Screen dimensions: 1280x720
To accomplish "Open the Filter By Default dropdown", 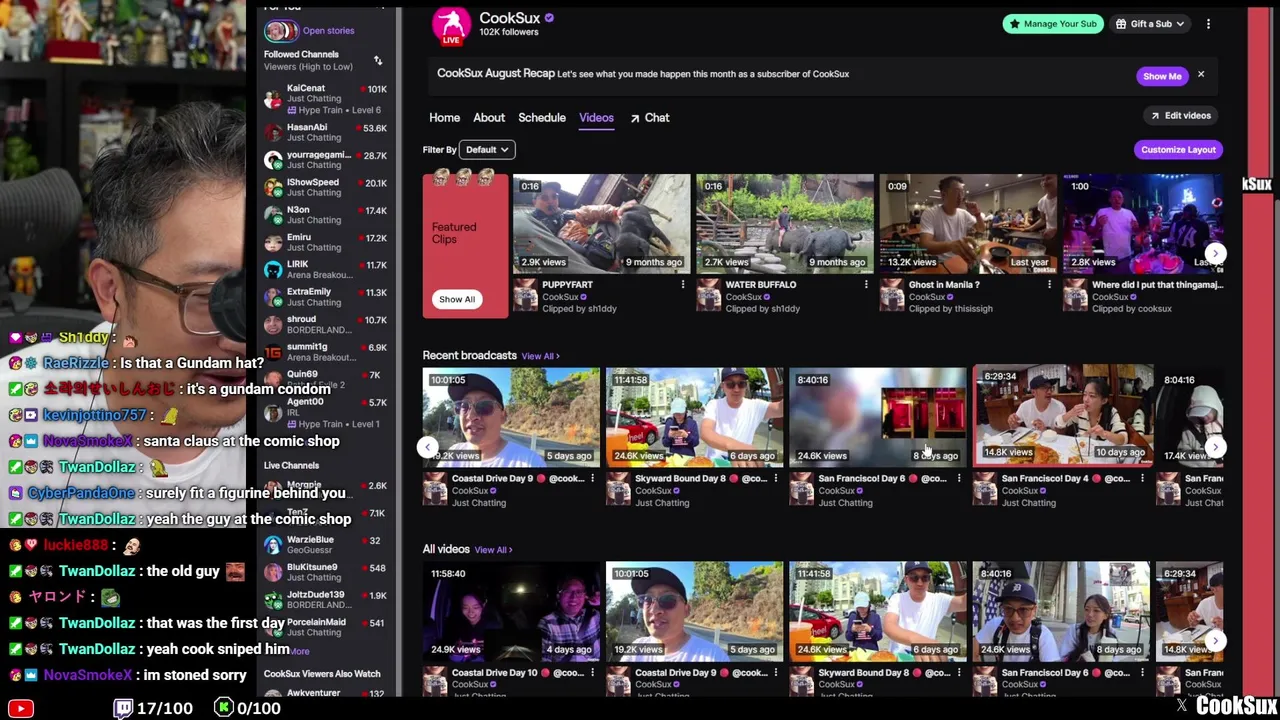I will pos(487,150).
